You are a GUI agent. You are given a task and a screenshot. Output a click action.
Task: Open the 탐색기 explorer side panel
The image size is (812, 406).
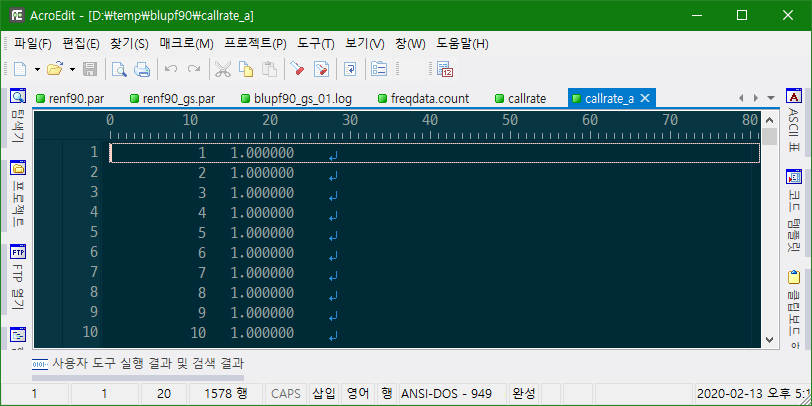(18, 117)
